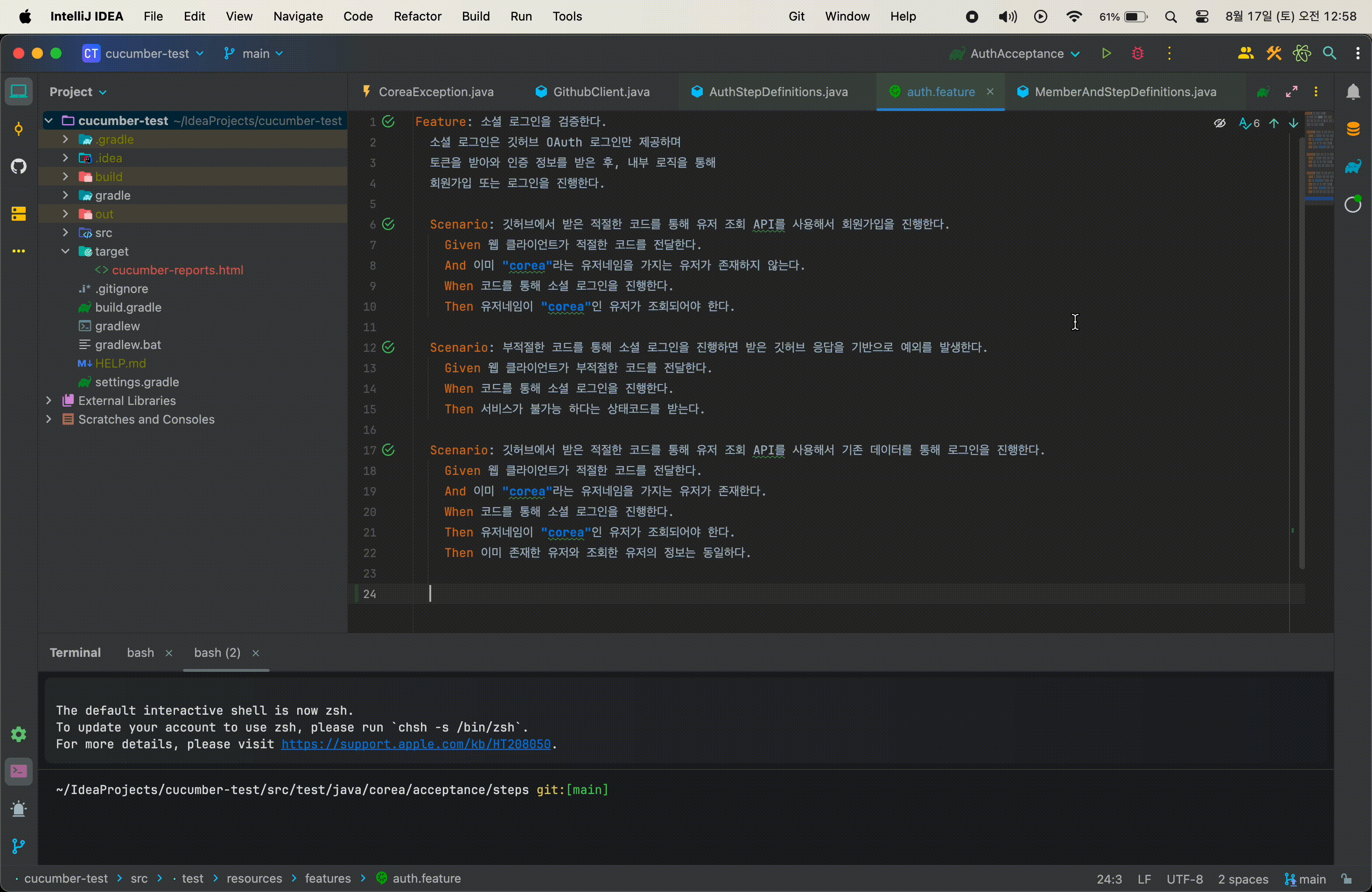Toggle the Terminal tool window button
This screenshot has height=892, width=1372.
(x=19, y=771)
